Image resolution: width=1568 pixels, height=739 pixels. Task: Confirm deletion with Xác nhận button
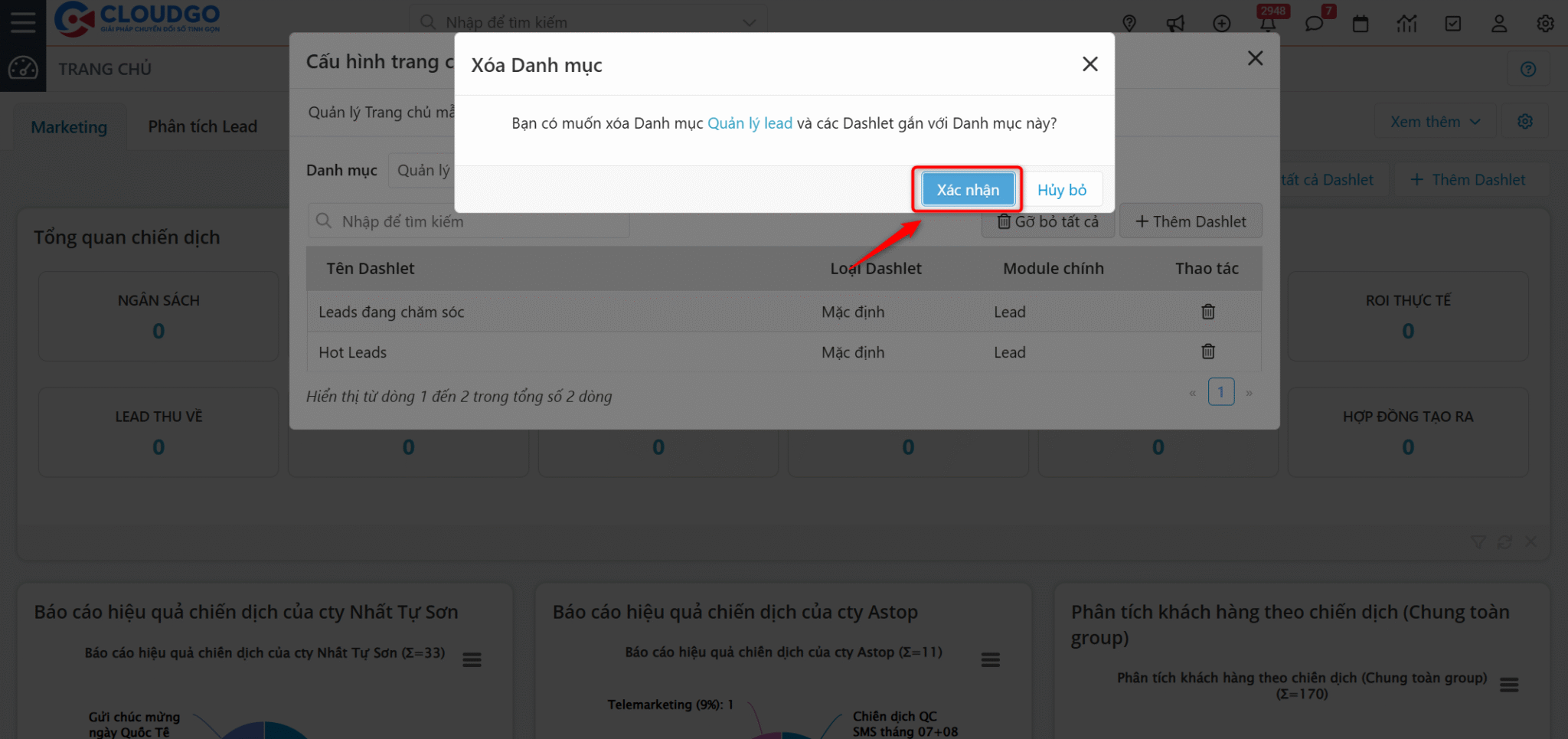pos(968,189)
